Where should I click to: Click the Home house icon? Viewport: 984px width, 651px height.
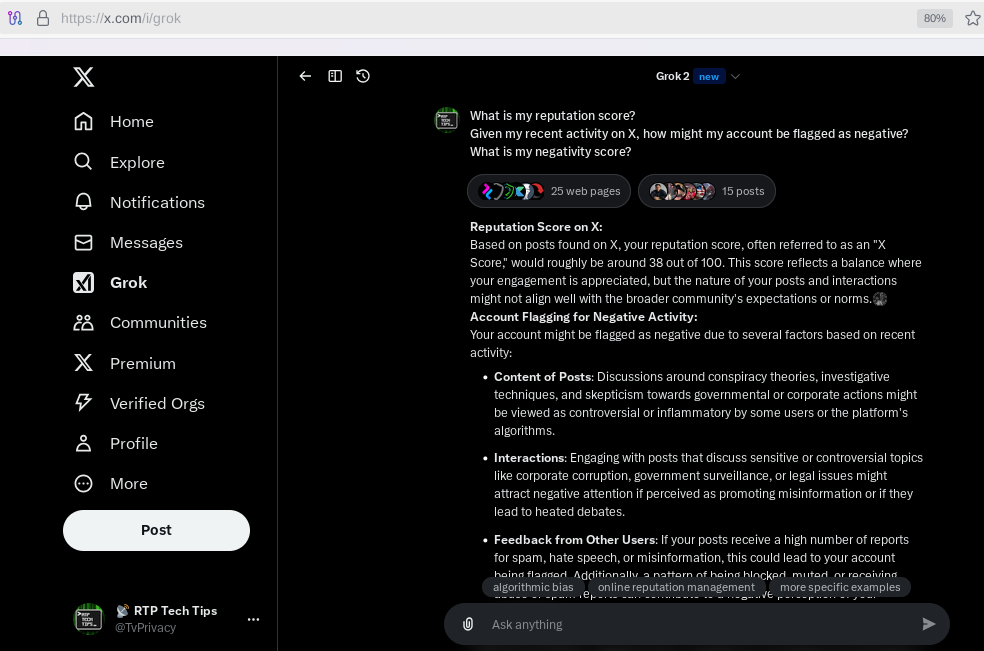point(83,122)
